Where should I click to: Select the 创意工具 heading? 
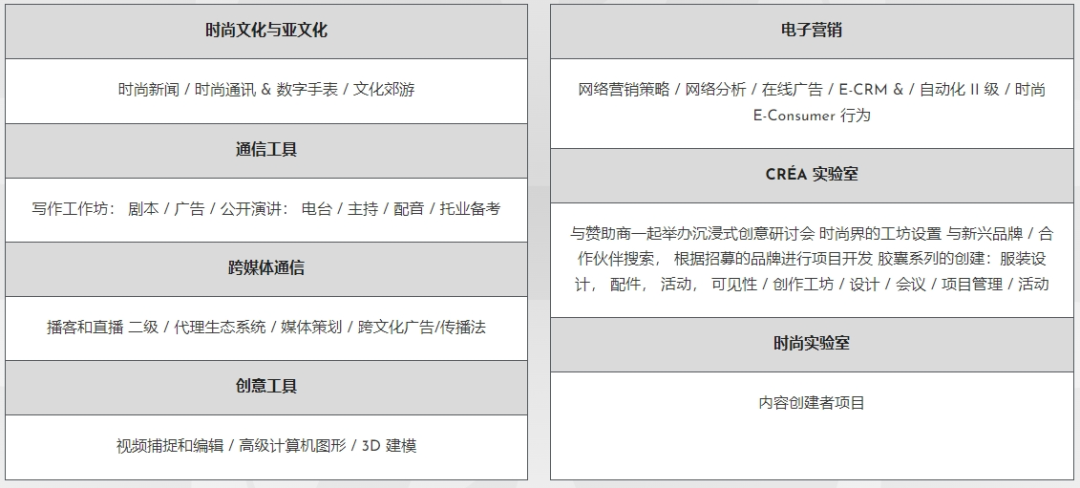(x=266, y=386)
